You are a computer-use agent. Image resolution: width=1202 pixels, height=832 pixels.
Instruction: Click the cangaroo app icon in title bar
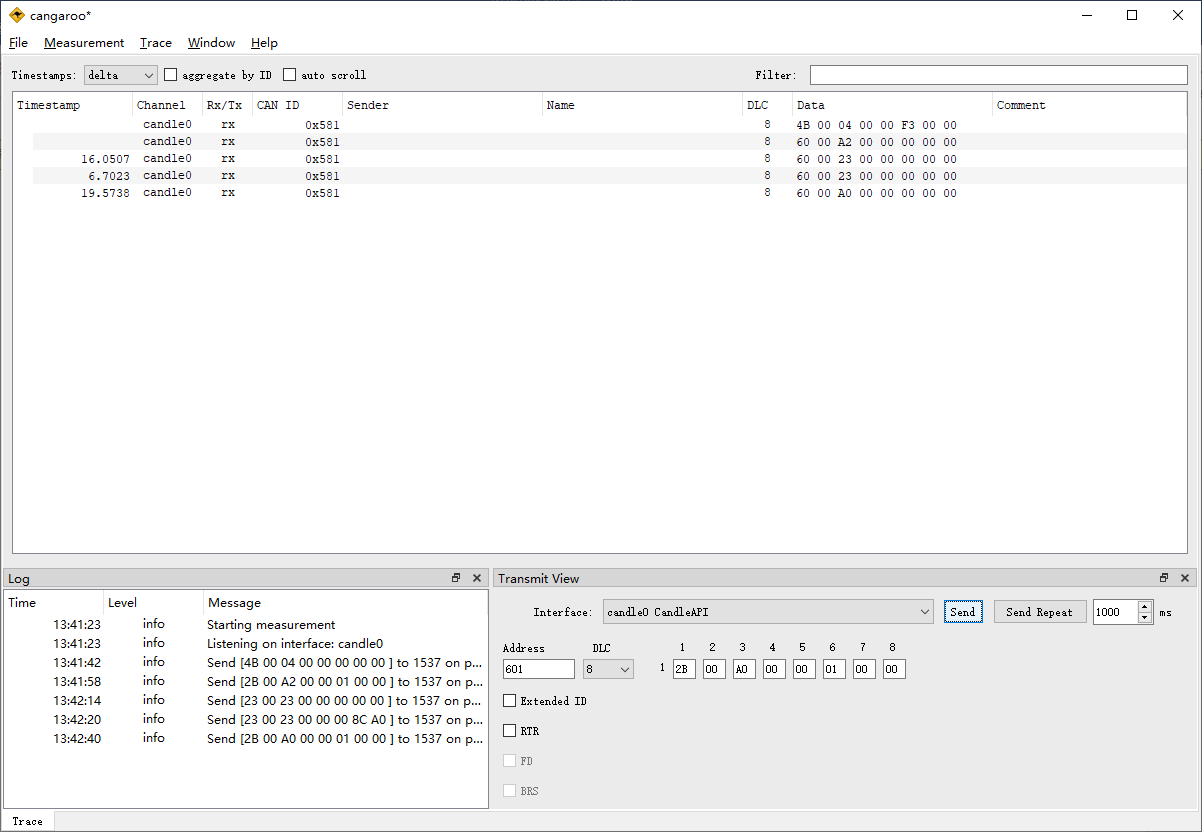17,15
